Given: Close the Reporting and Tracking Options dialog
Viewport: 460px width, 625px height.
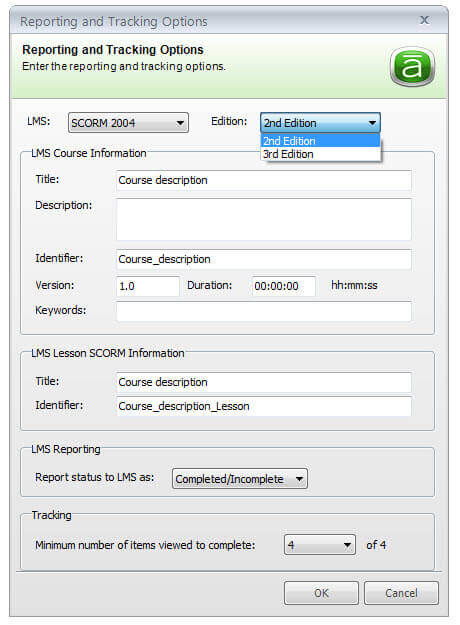Looking at the screenshot, I should (x=425, y=20).
